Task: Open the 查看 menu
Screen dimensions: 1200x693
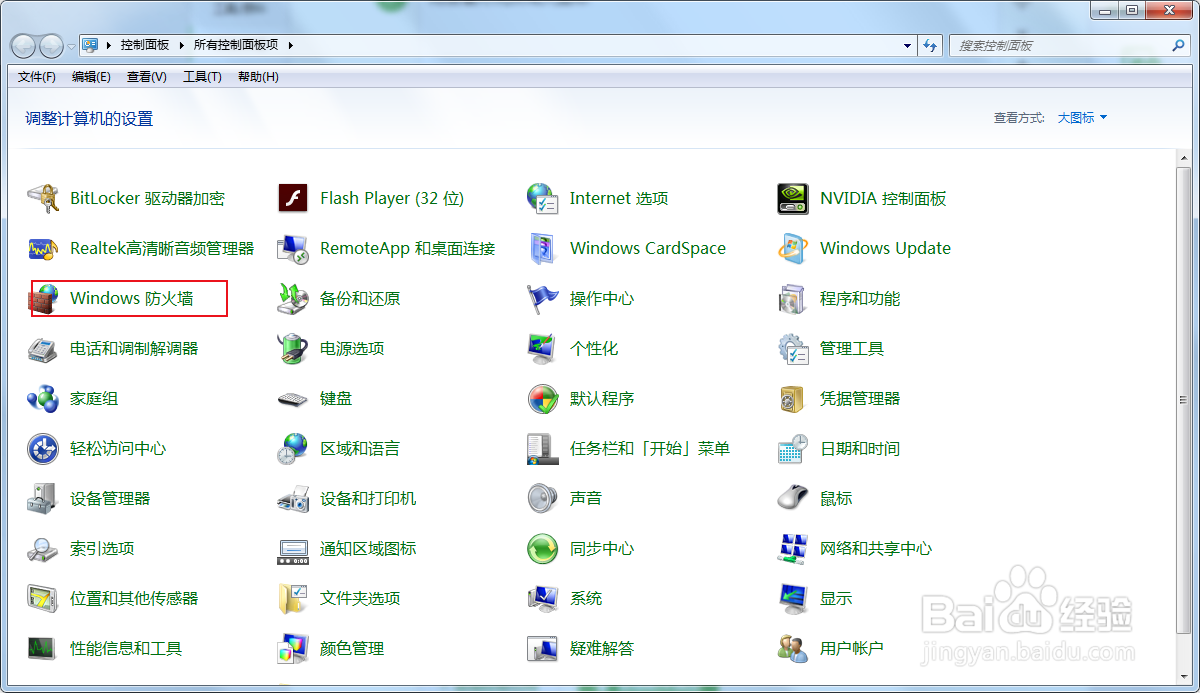Action: coord(146,77)
